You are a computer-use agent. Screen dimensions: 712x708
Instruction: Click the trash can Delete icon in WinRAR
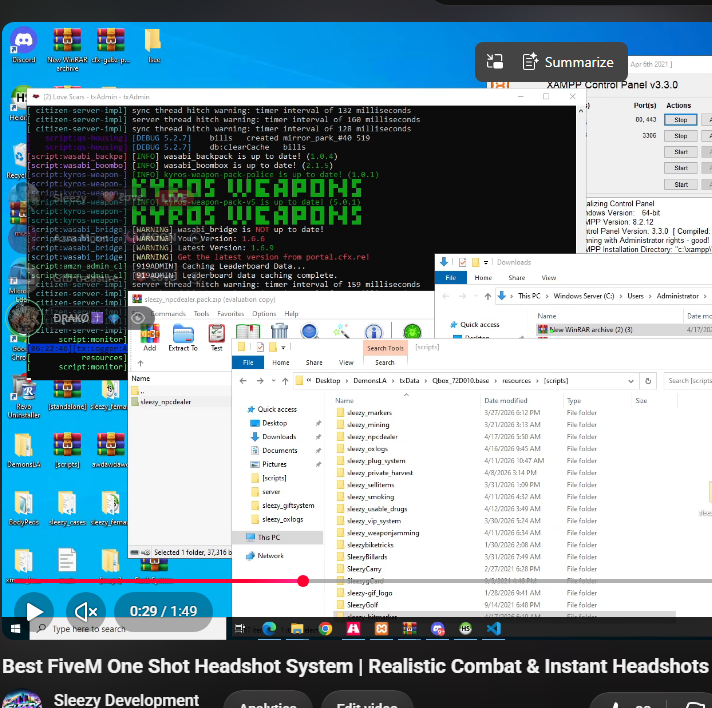pyautogui.click(x=279, y=332)
